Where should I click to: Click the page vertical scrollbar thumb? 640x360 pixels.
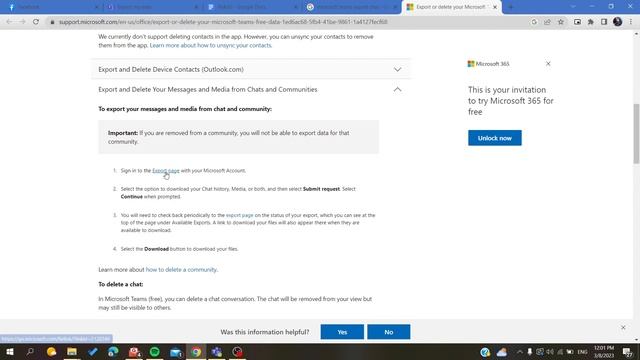pos(636,133)
